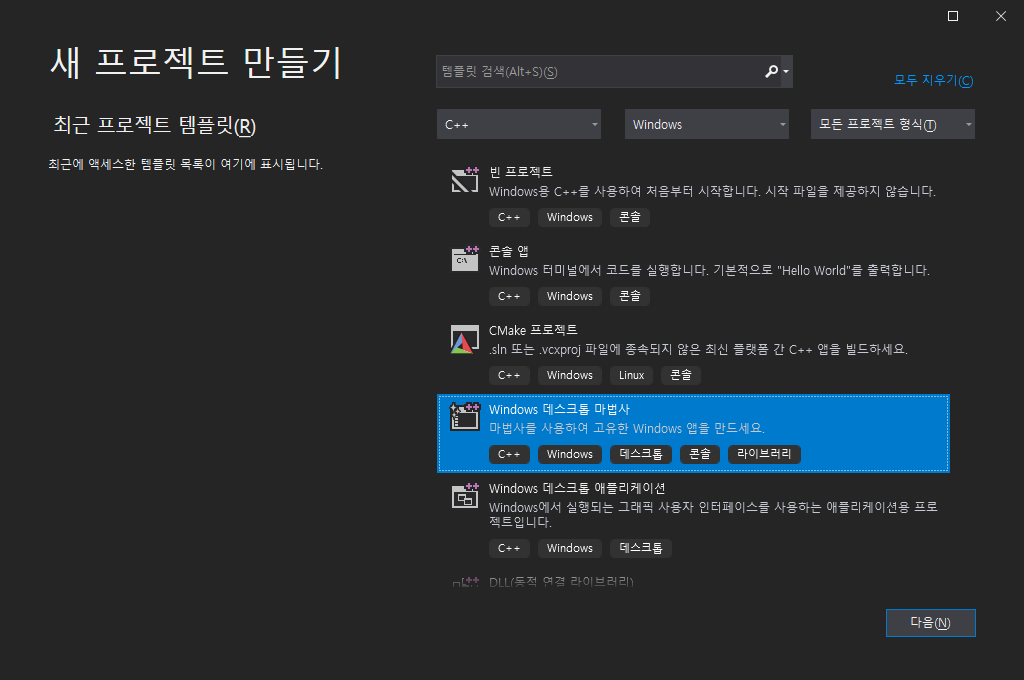
Task: Click the C++ tag under CMake 프로젝트
Action: pyautogui.click(x=509, y=376)
